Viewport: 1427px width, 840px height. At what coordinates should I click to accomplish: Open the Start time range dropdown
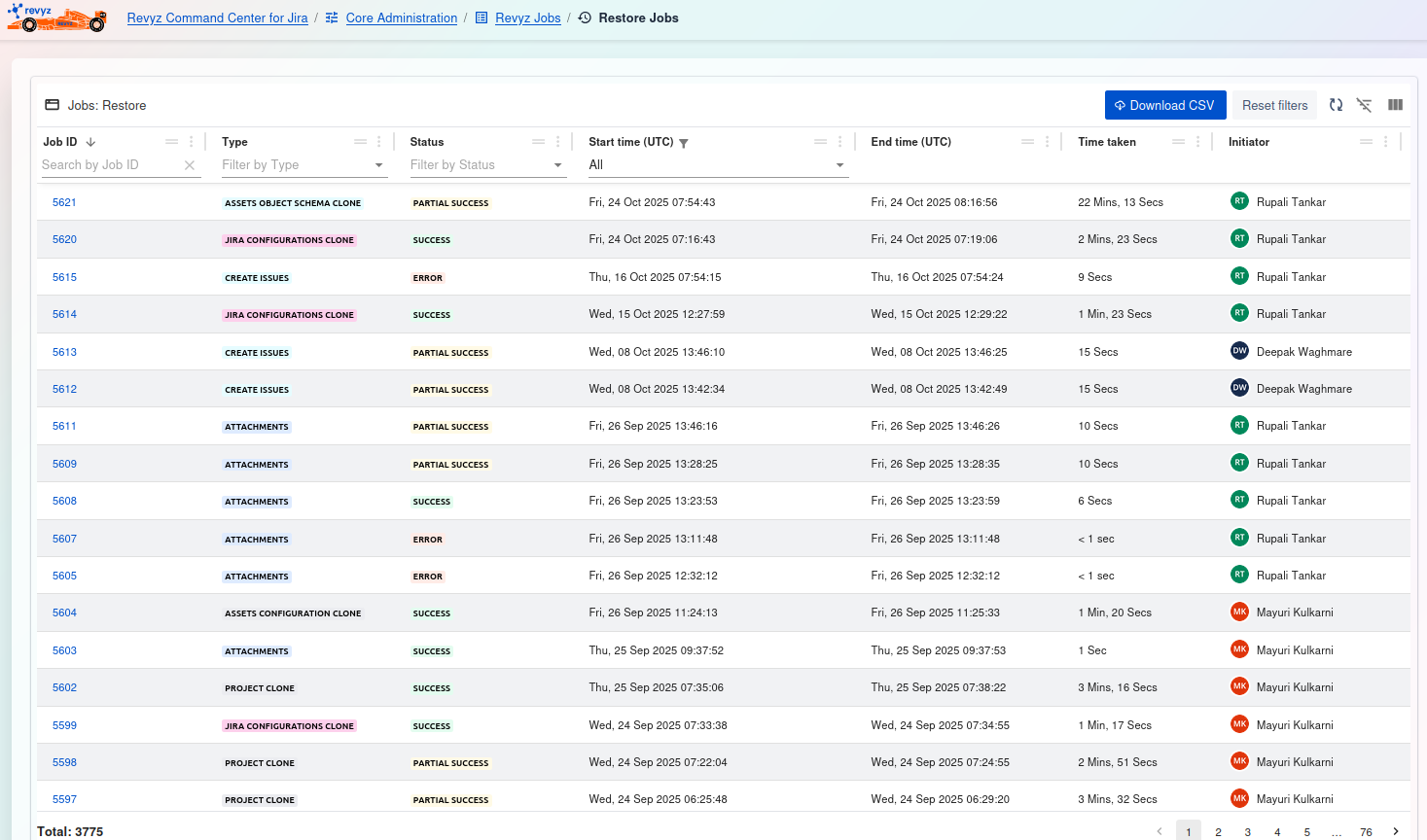pos(838,165)
